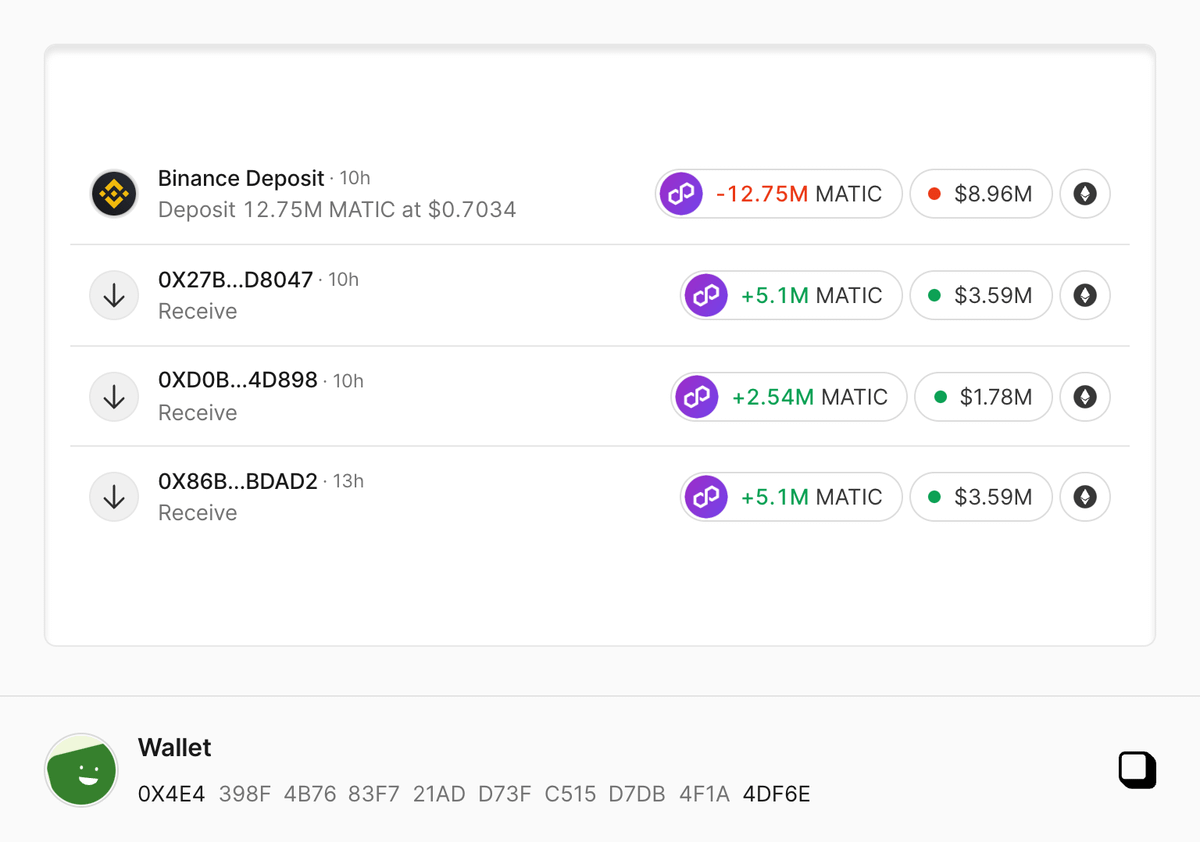The height and width of the screenshot is (842, 1200).
Task: Click red status dot beside $8.96M
Action: tap(934, 194)
